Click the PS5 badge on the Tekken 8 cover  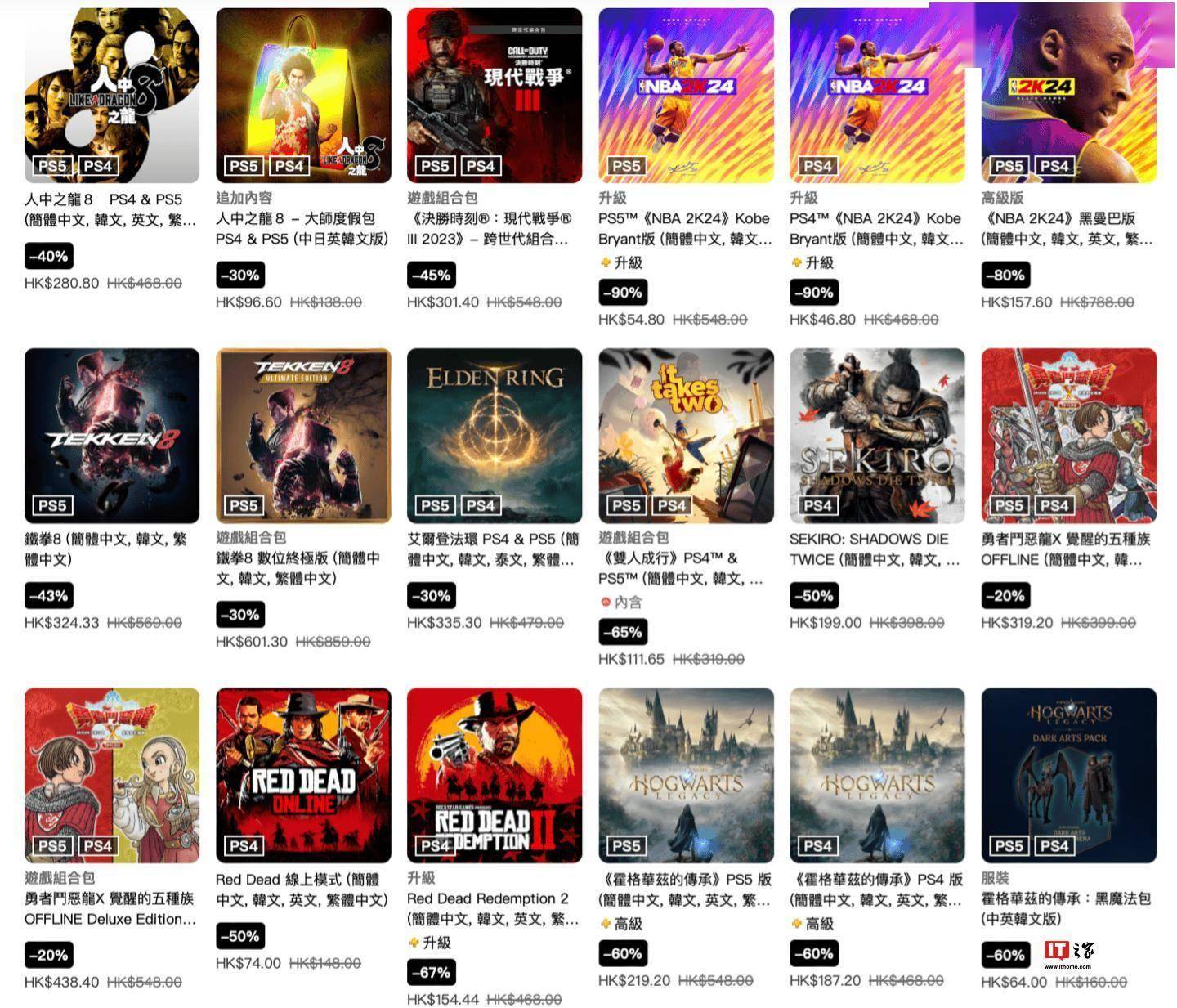click(x=52, y=505)
